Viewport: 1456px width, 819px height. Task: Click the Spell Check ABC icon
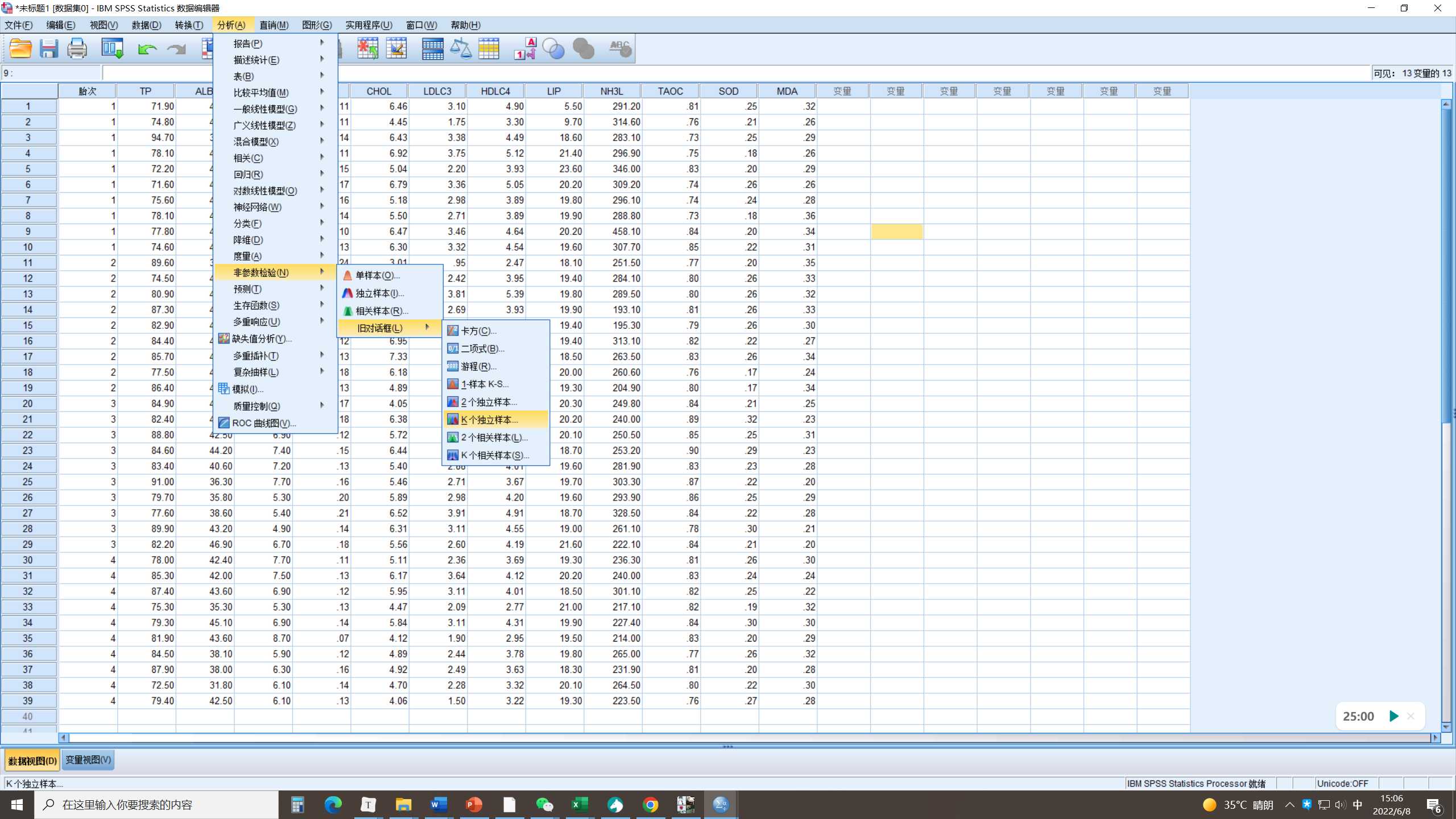[619, 49]
